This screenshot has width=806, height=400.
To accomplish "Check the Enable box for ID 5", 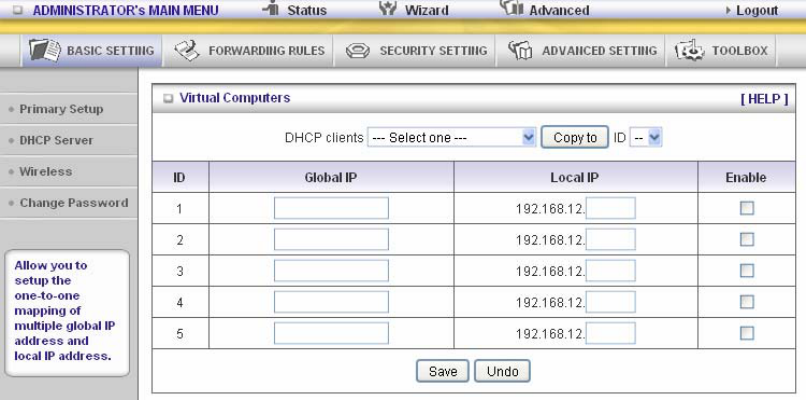I will pyautogui.click(x=746, y=334).
